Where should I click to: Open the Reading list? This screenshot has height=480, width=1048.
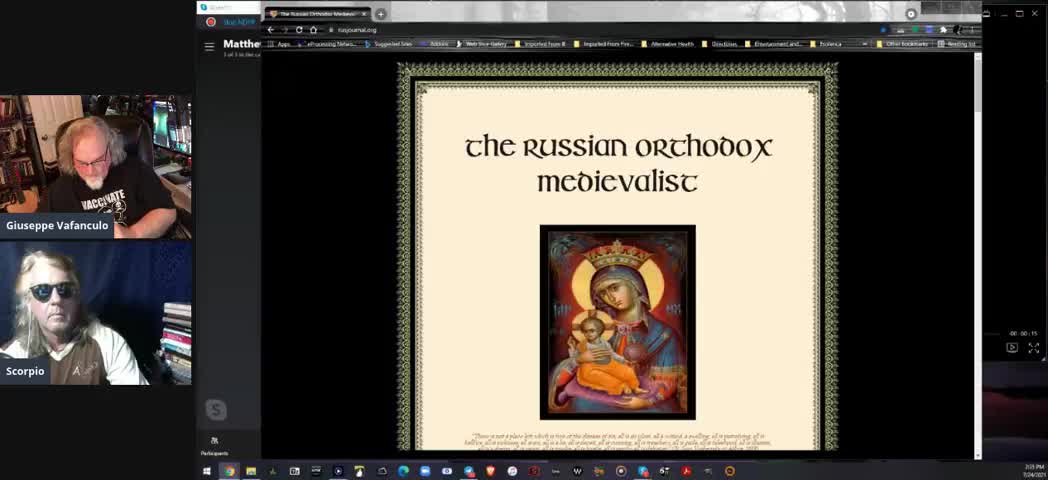[956, 44]
